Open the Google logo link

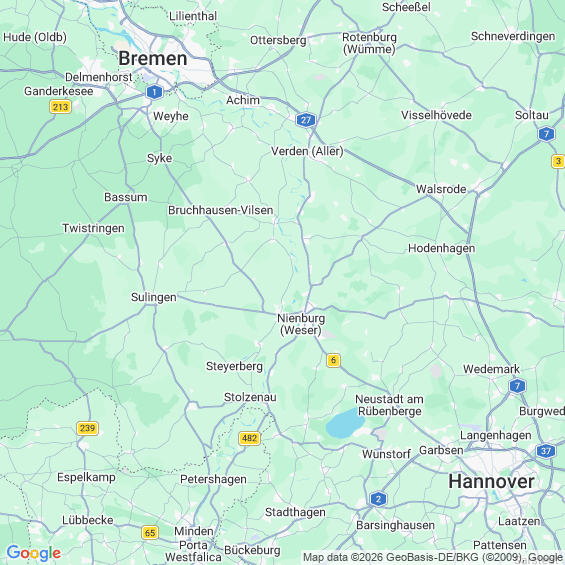pos(34,553)
